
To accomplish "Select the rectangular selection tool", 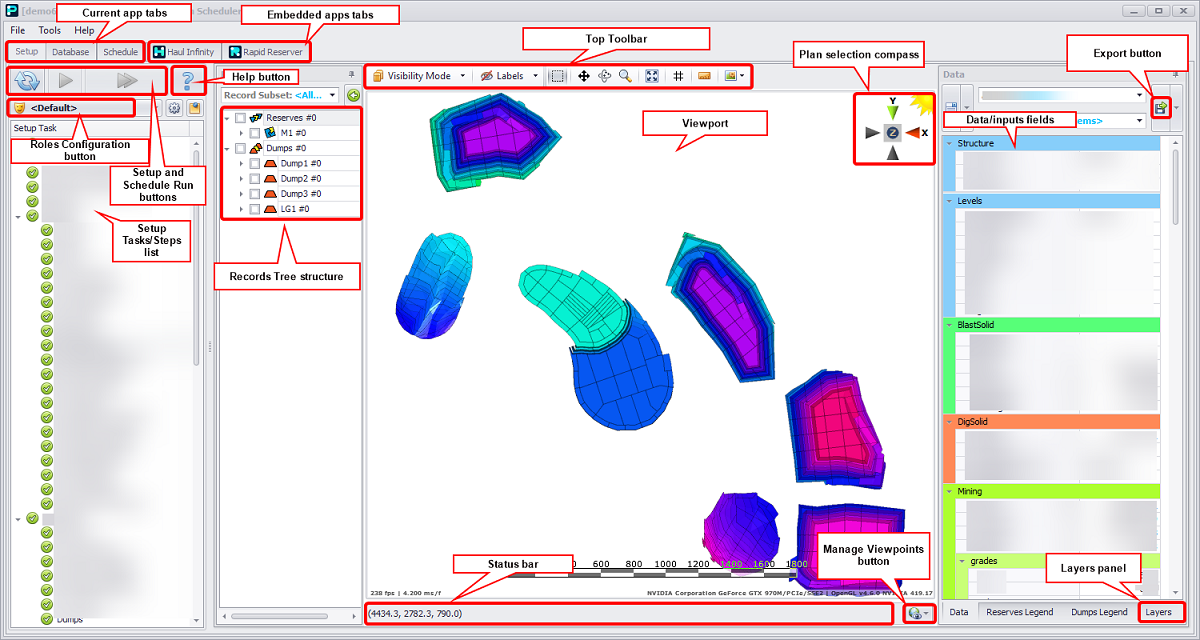I will point(559,76).
